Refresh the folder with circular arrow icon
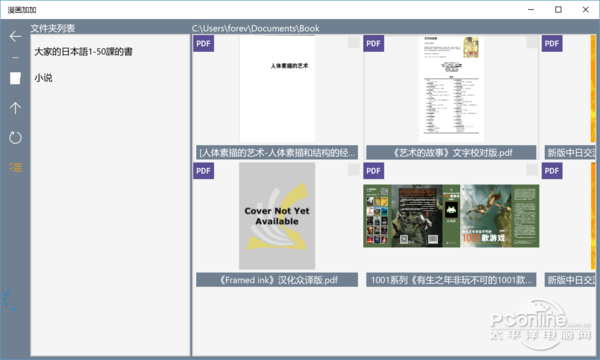The width and height of the screenshot is (600, 360). point(15,137)
